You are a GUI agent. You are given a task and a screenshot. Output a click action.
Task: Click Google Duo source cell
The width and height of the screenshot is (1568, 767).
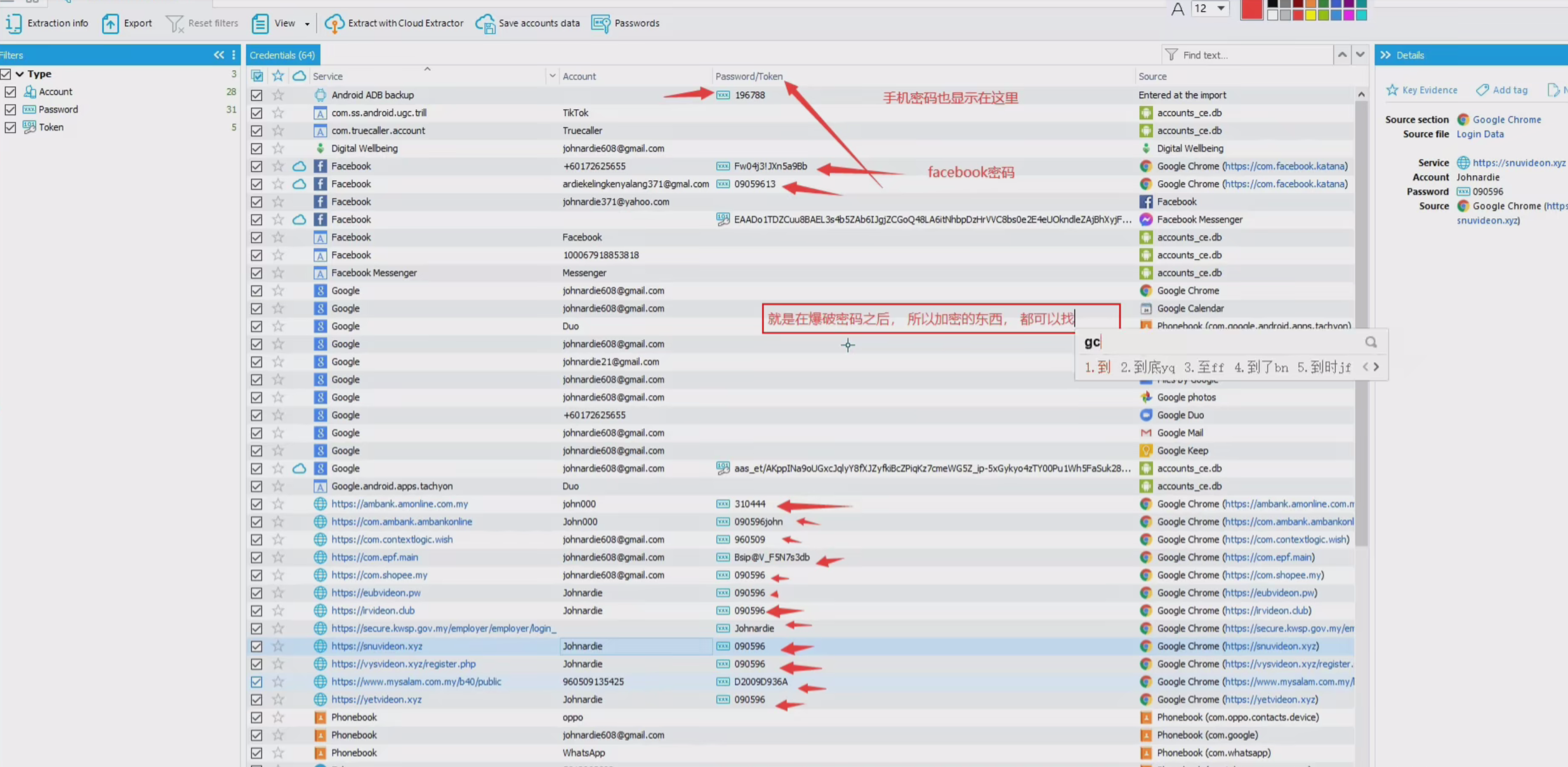pos(1180,415)
